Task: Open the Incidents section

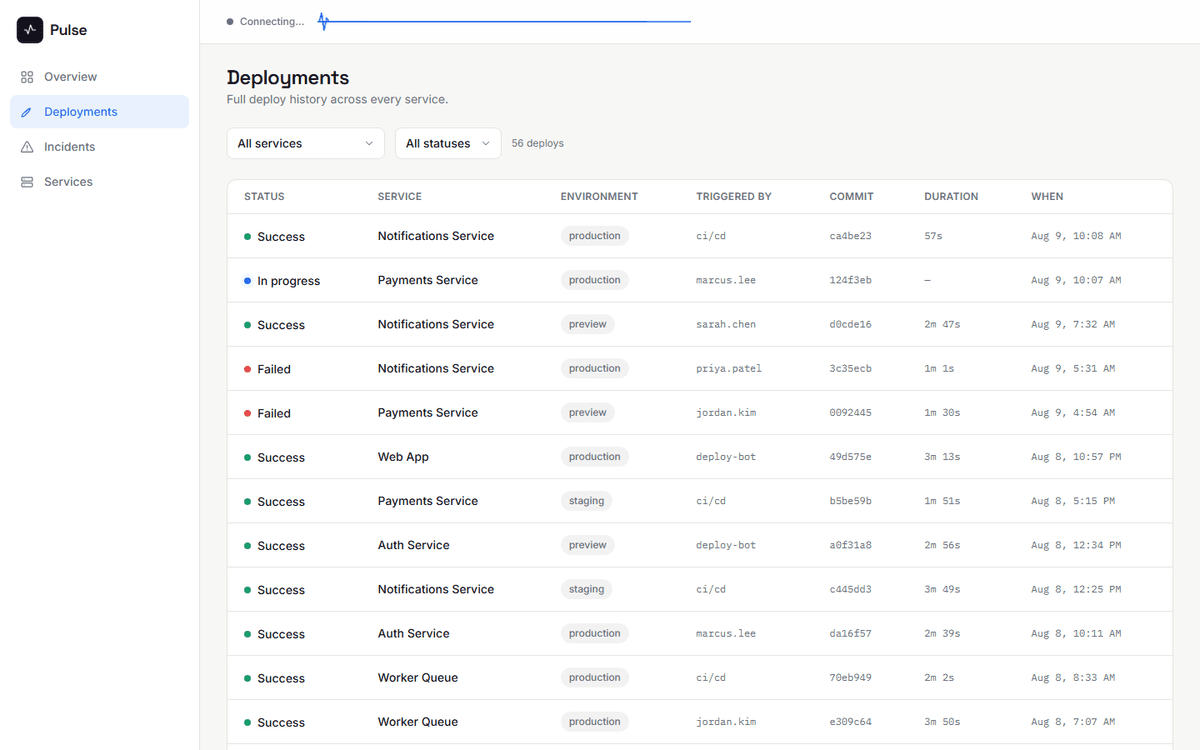Action: tap(99, 147)
